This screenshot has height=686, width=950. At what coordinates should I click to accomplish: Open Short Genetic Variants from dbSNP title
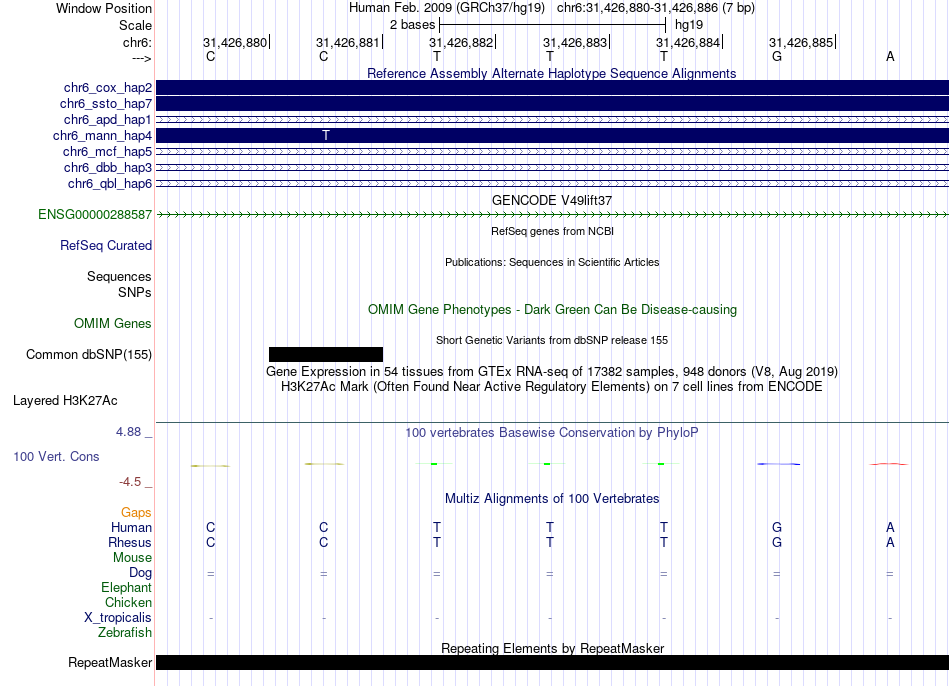pos(552,340)
